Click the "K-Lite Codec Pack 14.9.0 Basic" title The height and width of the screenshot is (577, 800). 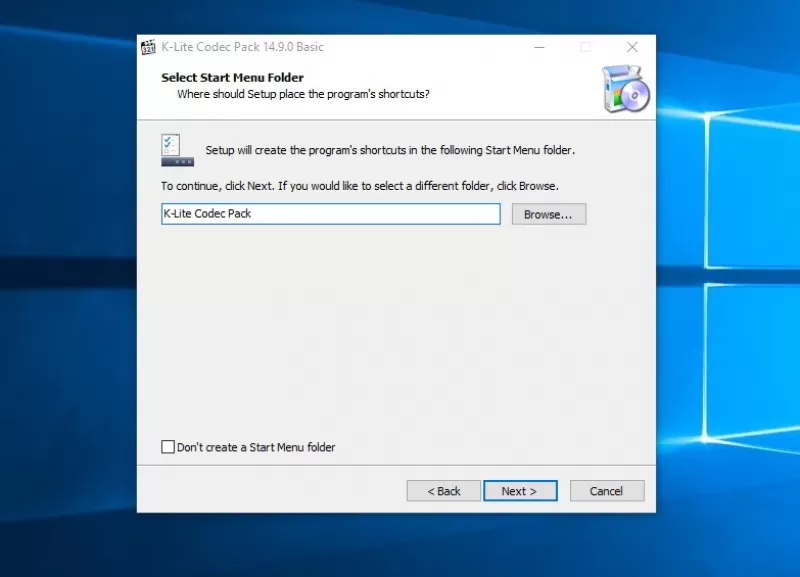242,47
